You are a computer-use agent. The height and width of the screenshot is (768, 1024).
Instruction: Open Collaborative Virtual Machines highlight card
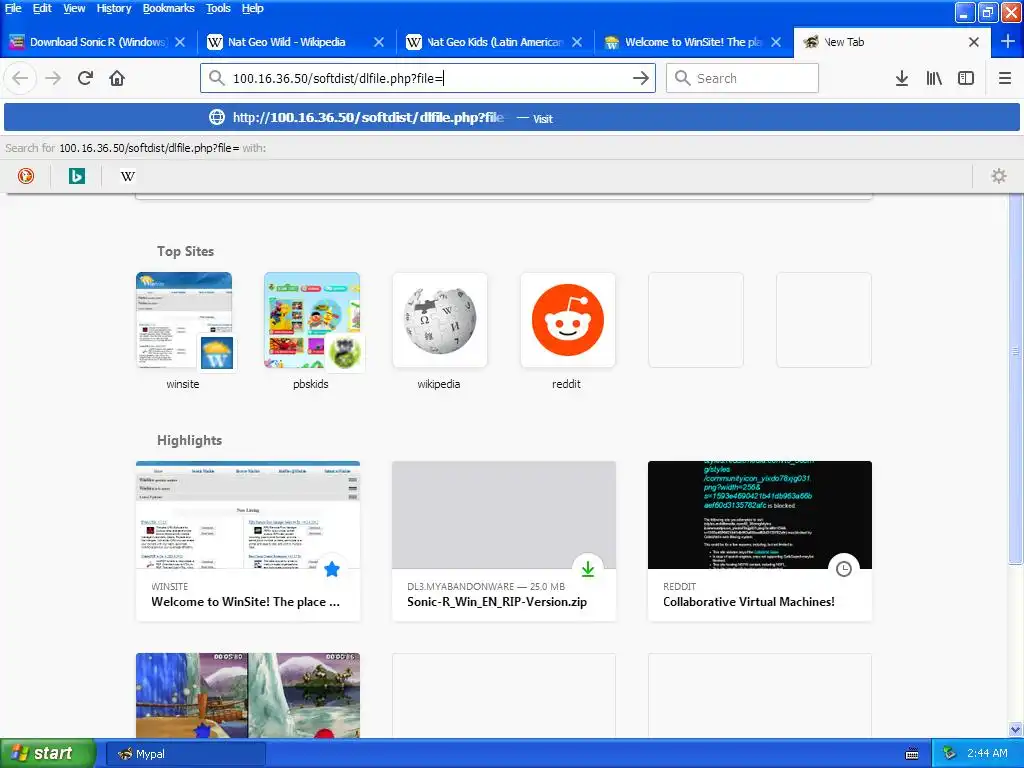coord(760,541)
